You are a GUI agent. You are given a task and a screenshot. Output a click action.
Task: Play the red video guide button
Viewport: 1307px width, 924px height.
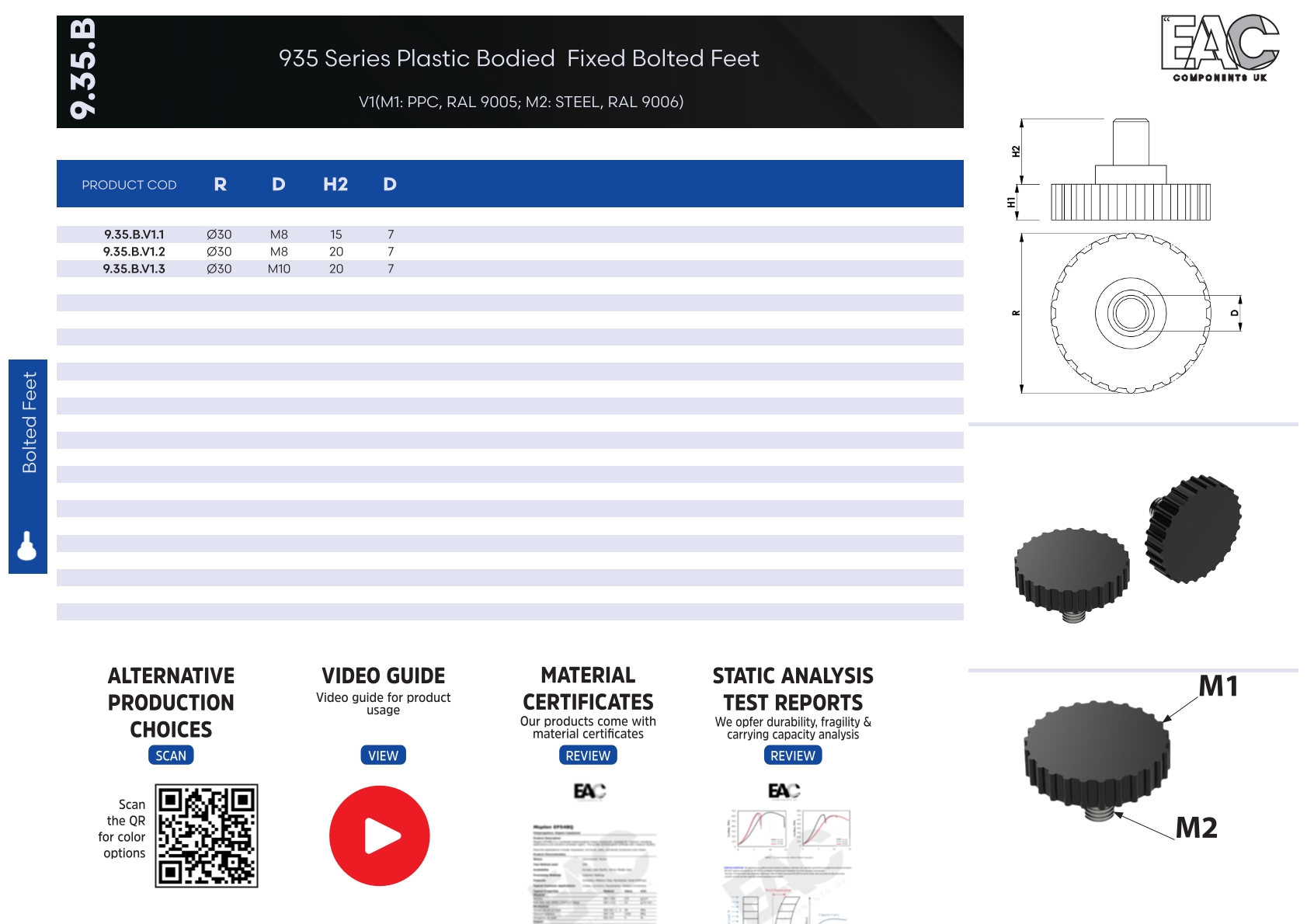click(380, 835)
